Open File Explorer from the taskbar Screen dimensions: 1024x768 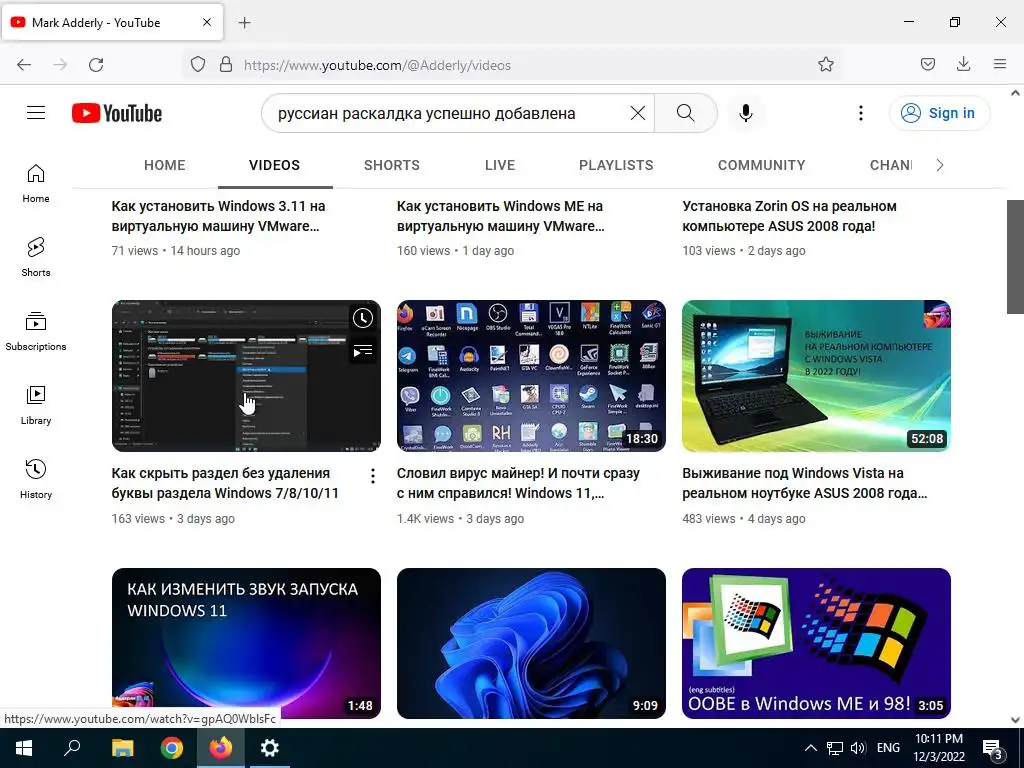click(x=122, y=748)
